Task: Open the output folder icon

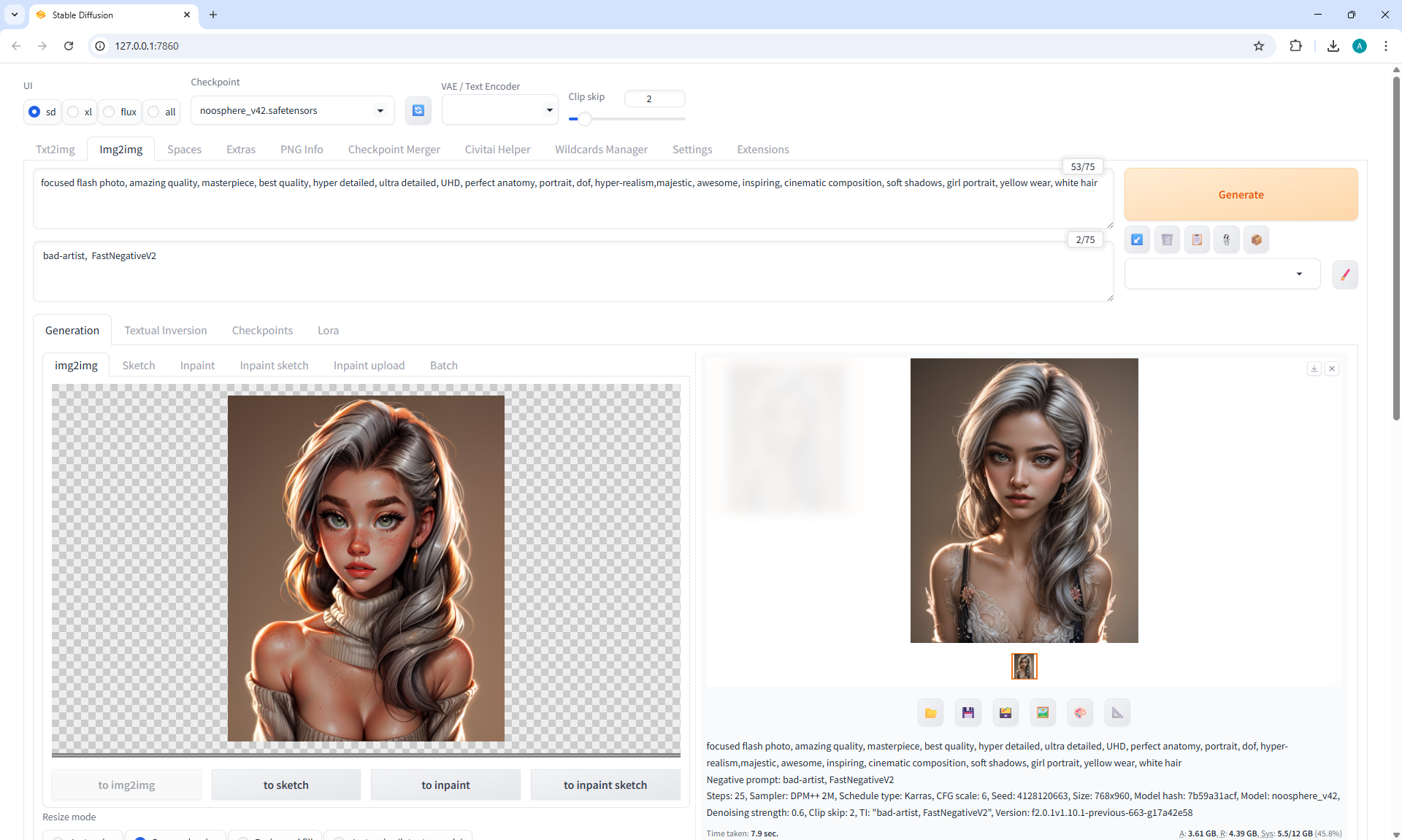Action: 930,712
